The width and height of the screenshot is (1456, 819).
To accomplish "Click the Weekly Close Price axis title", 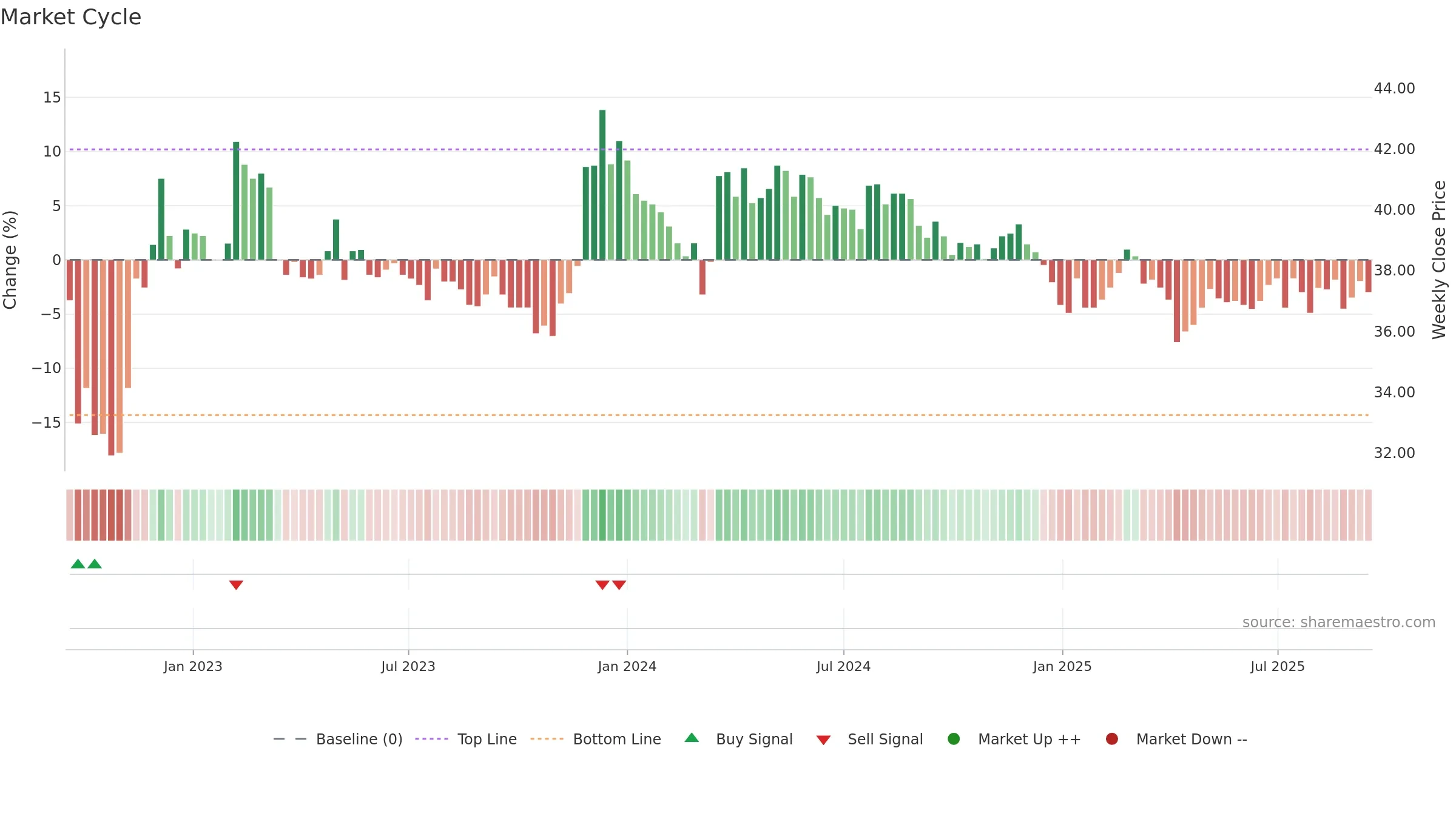I will click(1439, 260).
